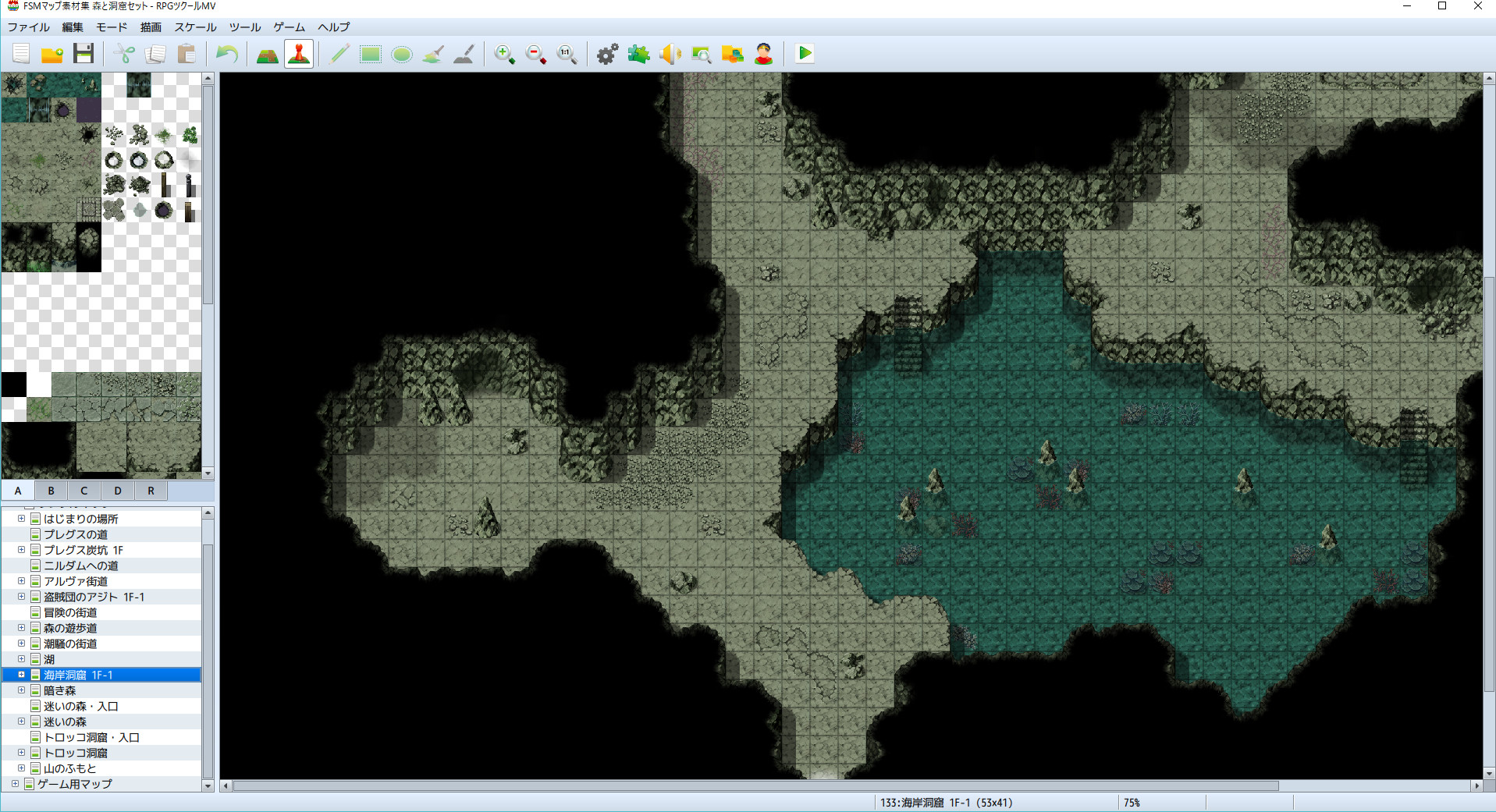Open the Event Searcher icon
The width and height of the screenshot is (1496, 812).
[702, 54]
